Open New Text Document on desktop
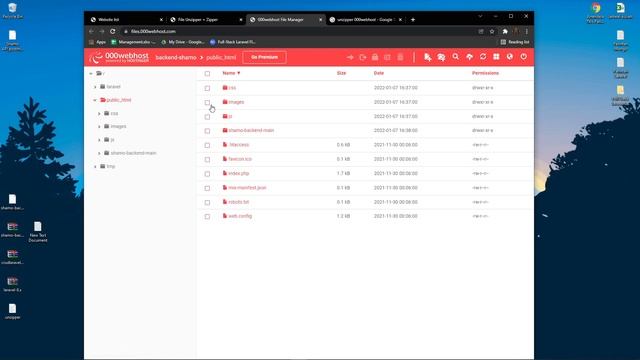 tap(38, 232)
